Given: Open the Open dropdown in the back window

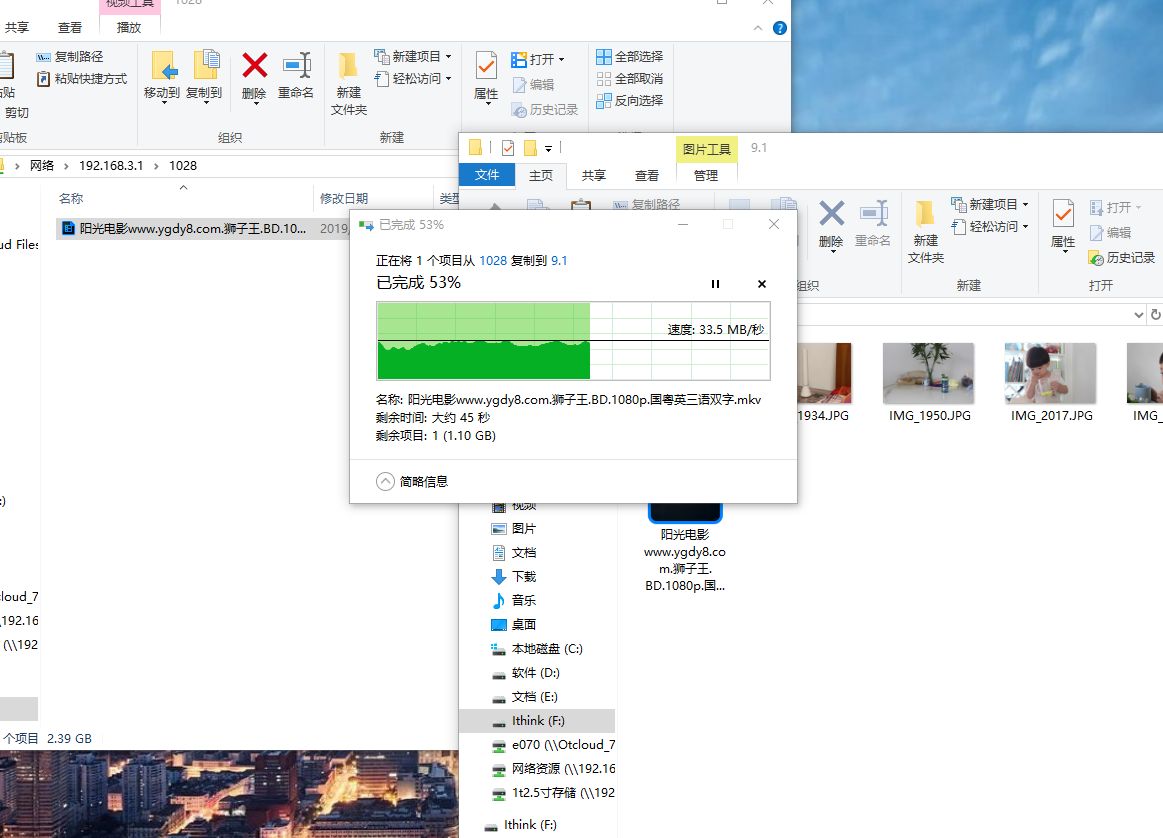Looking at the screenshot, I should pyautogui.click(x=538, y=59).
